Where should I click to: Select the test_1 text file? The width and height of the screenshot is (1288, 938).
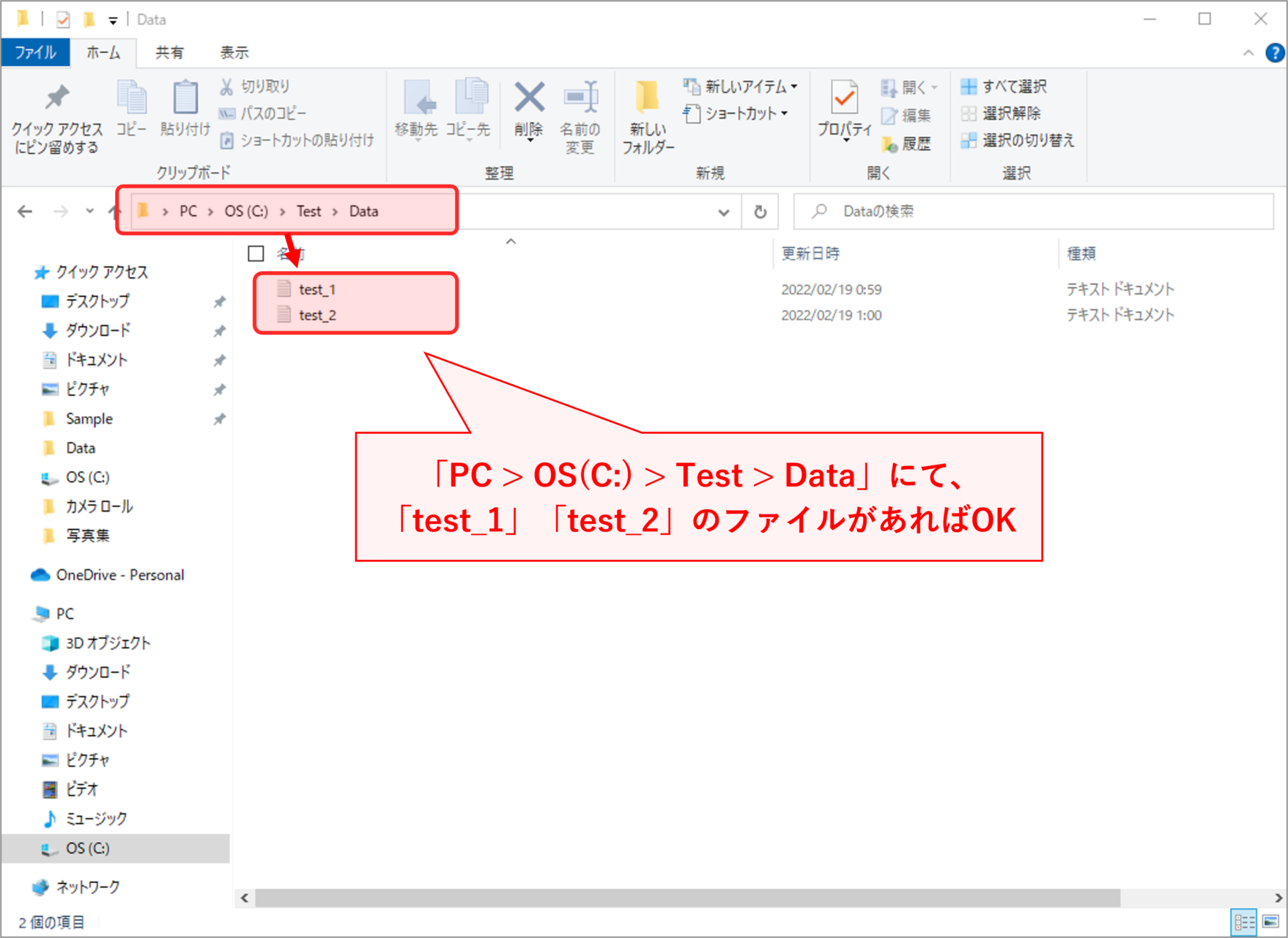pos(317,289)
